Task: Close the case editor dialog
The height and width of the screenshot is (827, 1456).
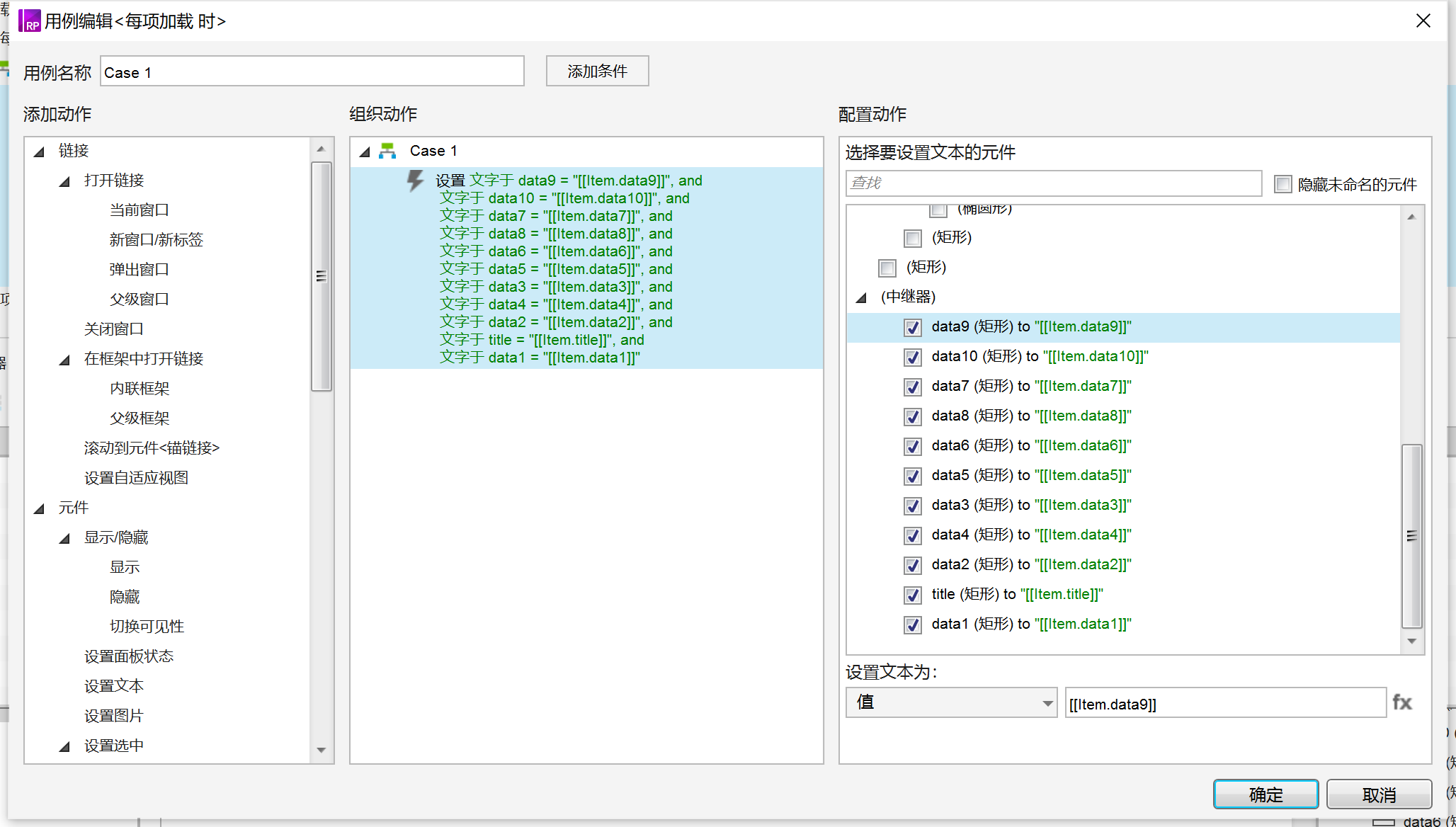Action: click(x=1423, y=21)
